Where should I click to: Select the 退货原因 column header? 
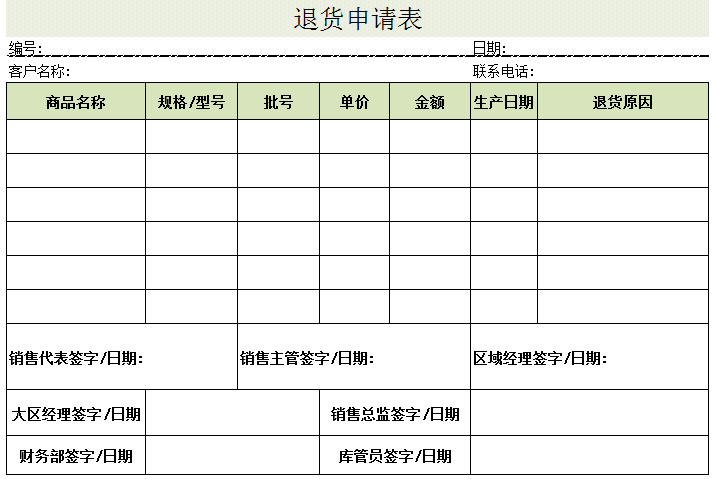[623, 101]
